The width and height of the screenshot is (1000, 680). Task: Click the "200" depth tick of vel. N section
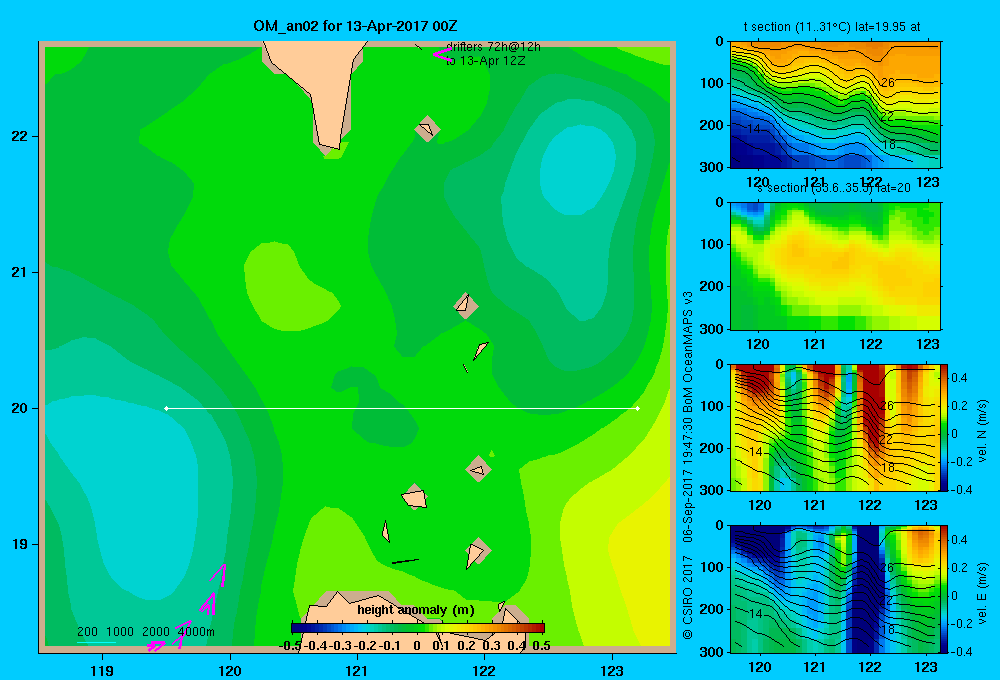pyautogui.click(x=712, y=448)
